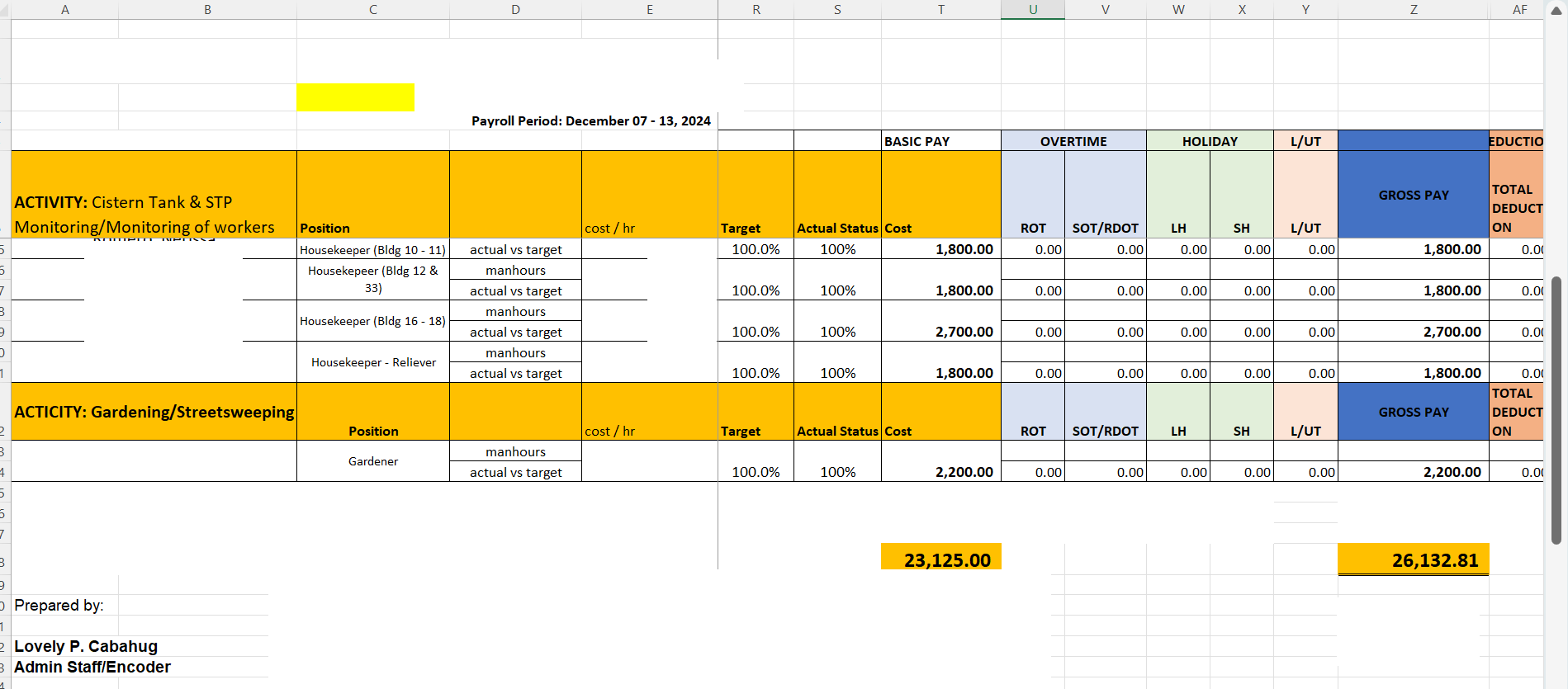Select the yellow highlighted empty cell

(x=355, y=97)
